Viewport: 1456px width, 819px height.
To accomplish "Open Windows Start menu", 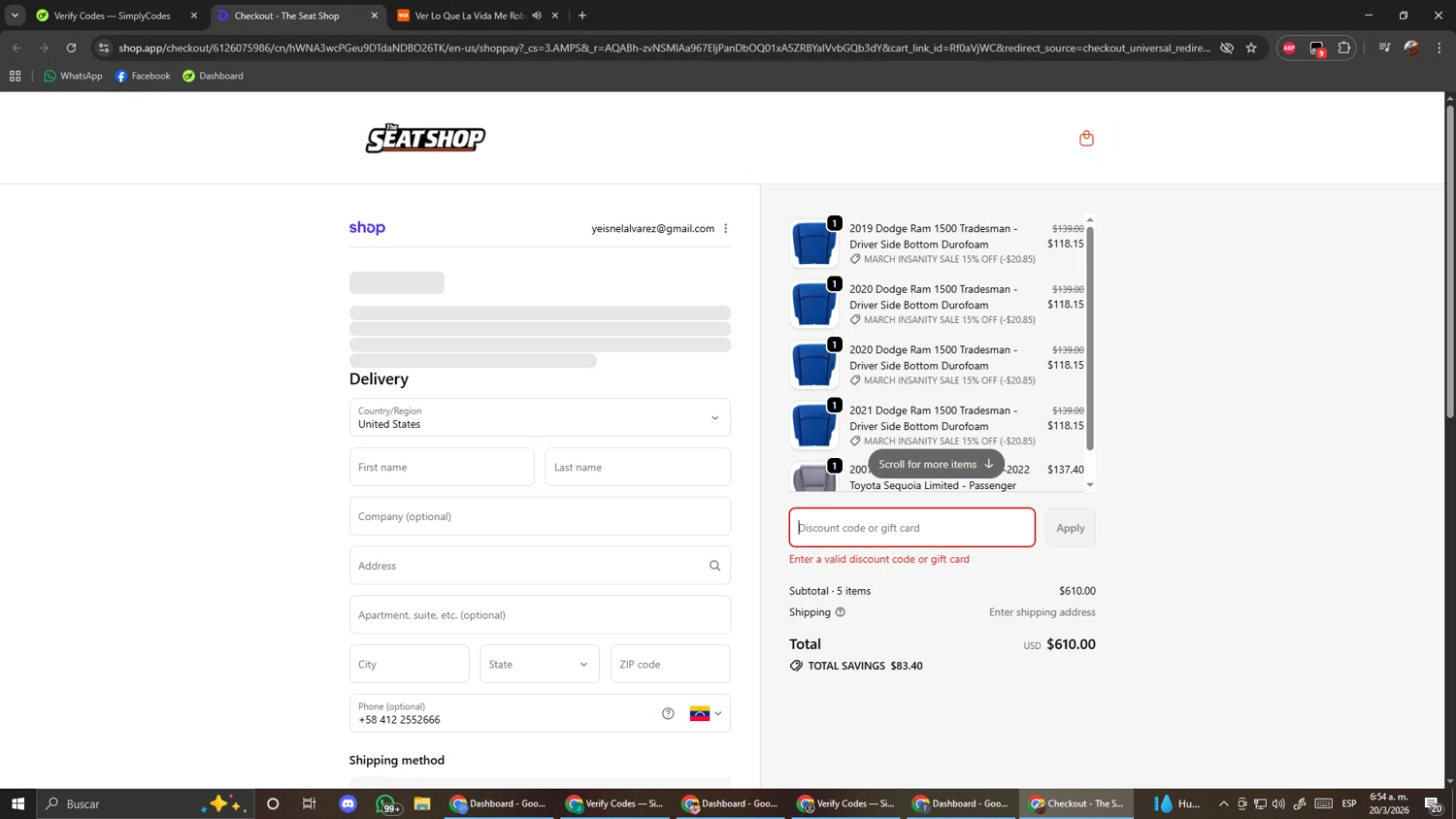I will [17, 803].
